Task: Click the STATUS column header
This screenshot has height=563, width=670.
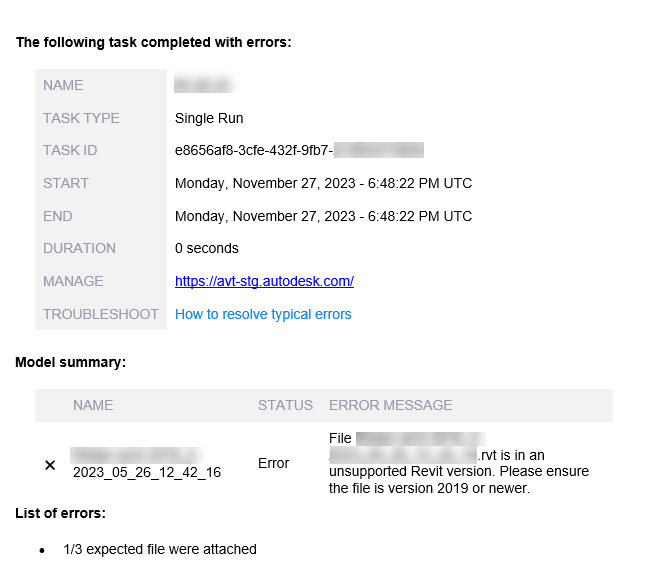Action: point(285,405)
